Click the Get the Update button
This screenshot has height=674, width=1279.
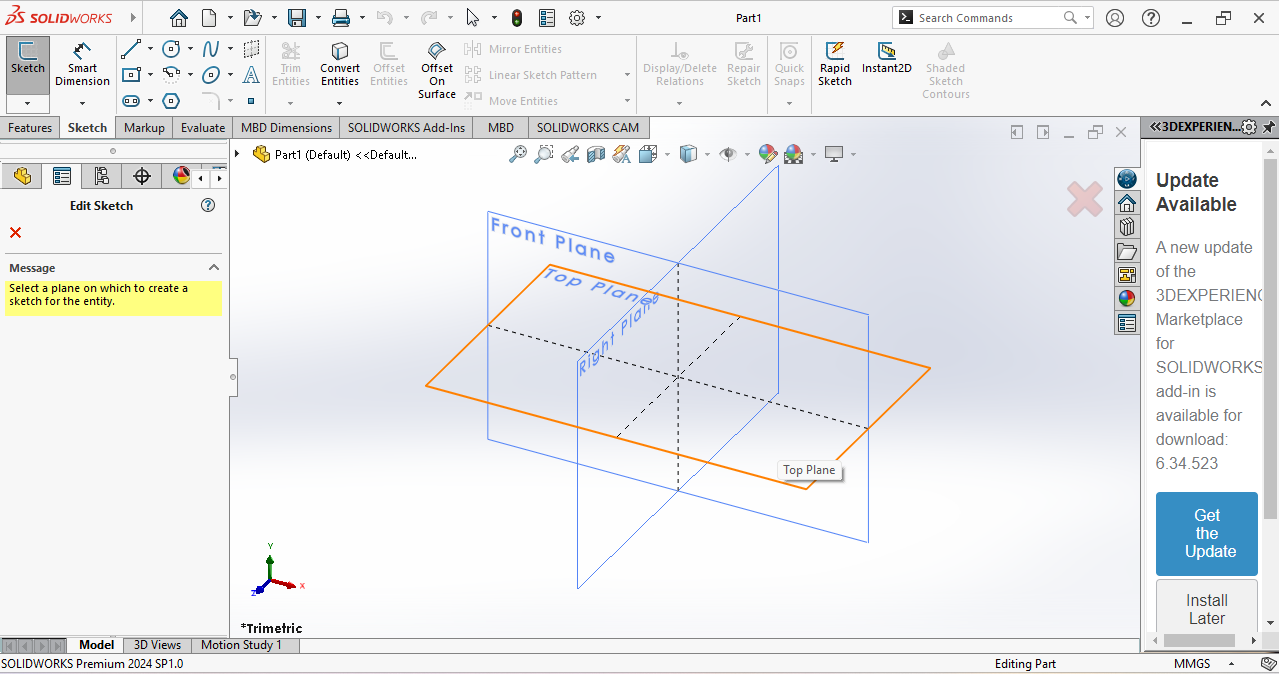1207,534
